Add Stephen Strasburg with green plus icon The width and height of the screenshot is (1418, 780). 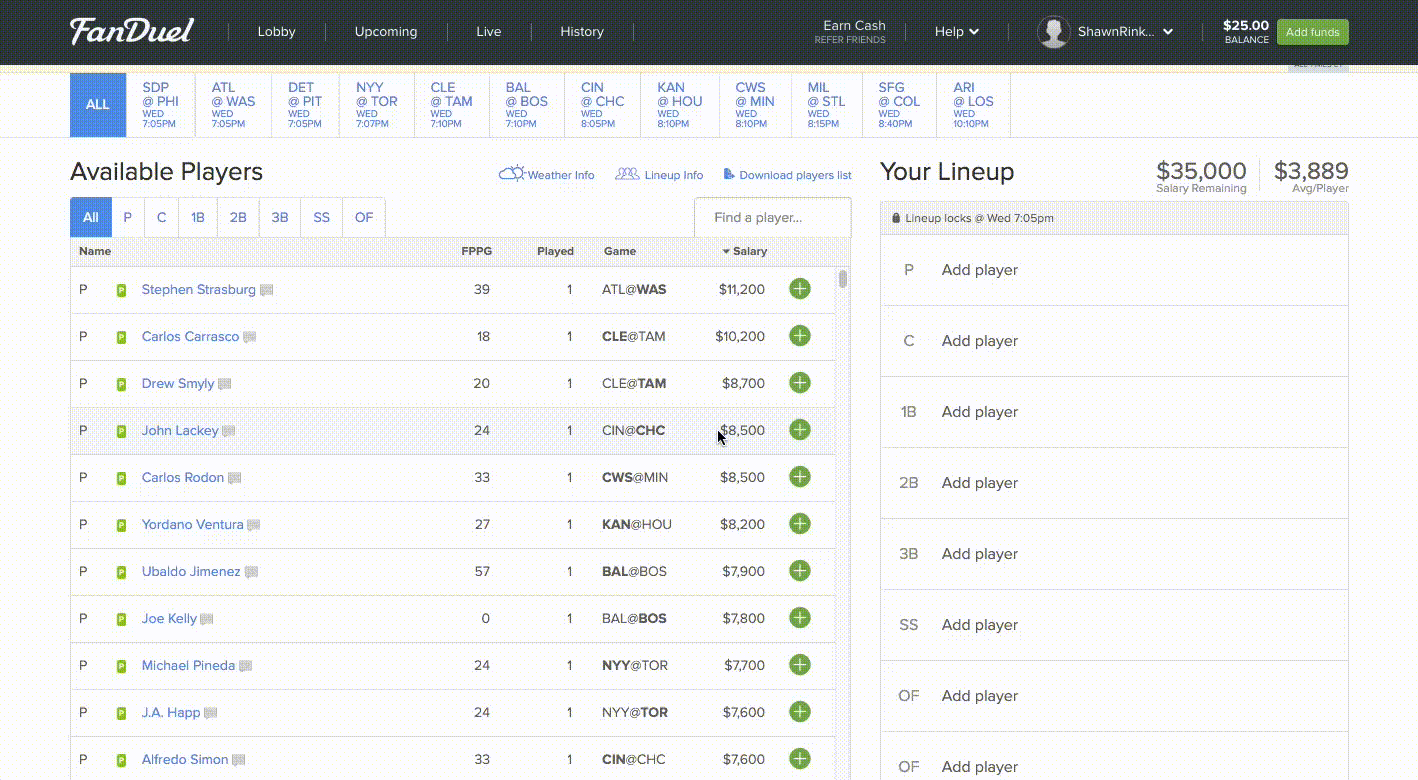pyautogui.click(x=800, y=289)
